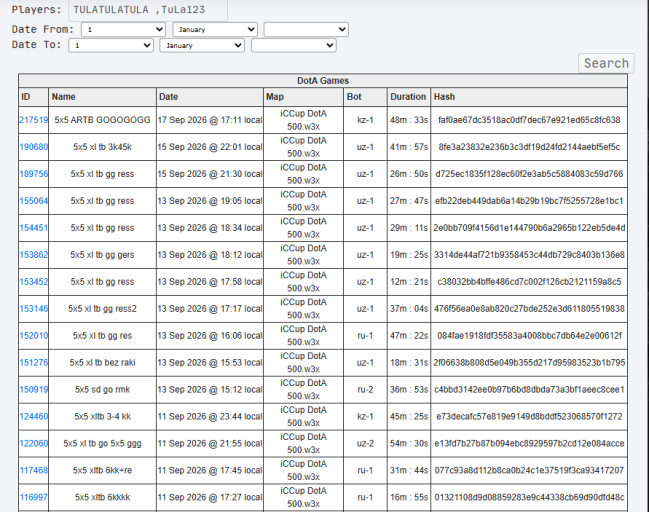Click the Date From label
This screenshot has width=649, height=512.
(43, 29)
